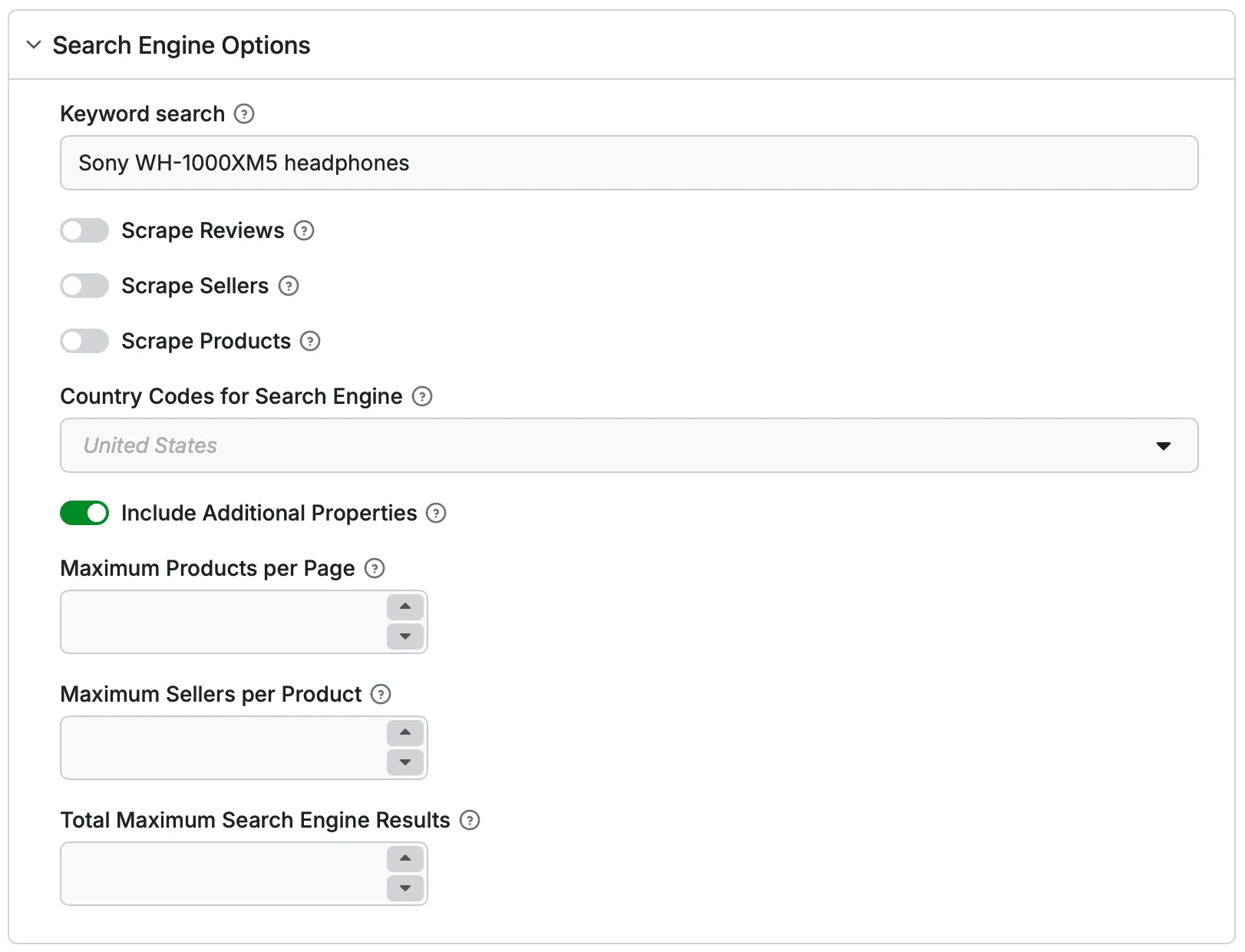
Task: Turn on Scrape Sellers
Action: (x=84, y=286)
